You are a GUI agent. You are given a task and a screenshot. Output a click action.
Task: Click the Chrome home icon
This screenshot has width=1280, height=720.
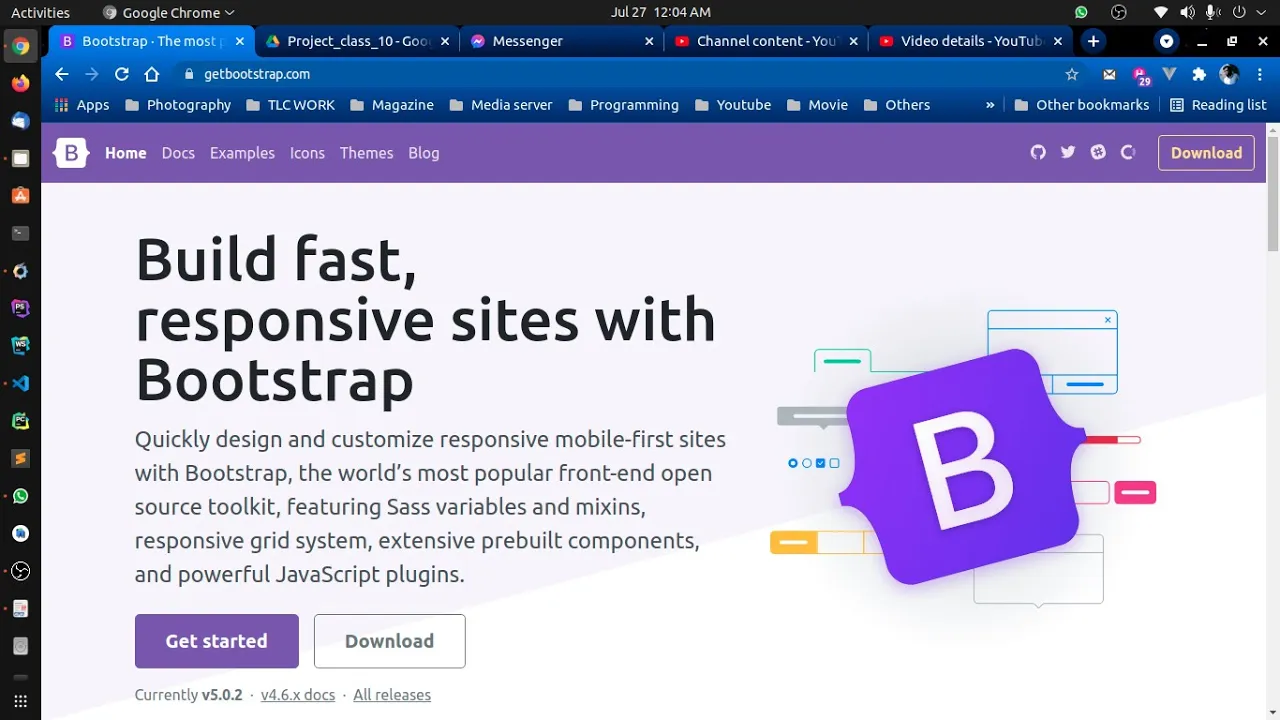tap(152, 74)
